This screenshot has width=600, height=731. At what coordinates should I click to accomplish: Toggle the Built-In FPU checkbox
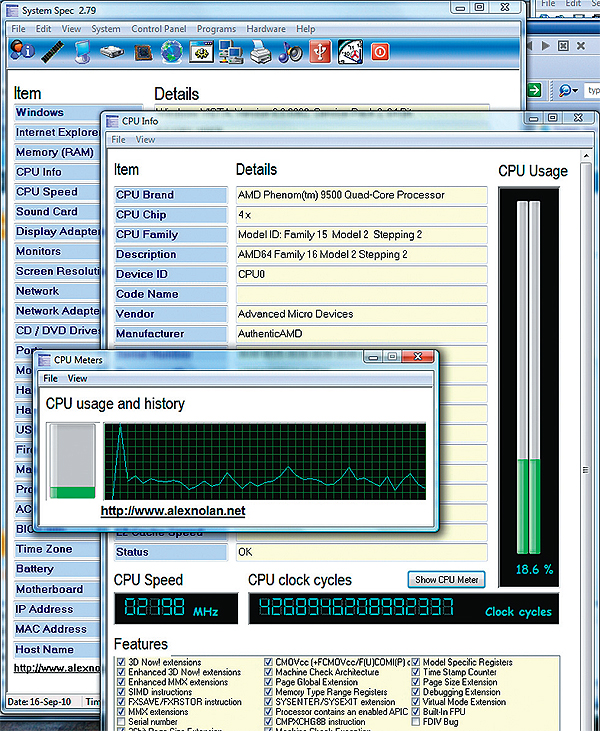click(x=415, y=712)
